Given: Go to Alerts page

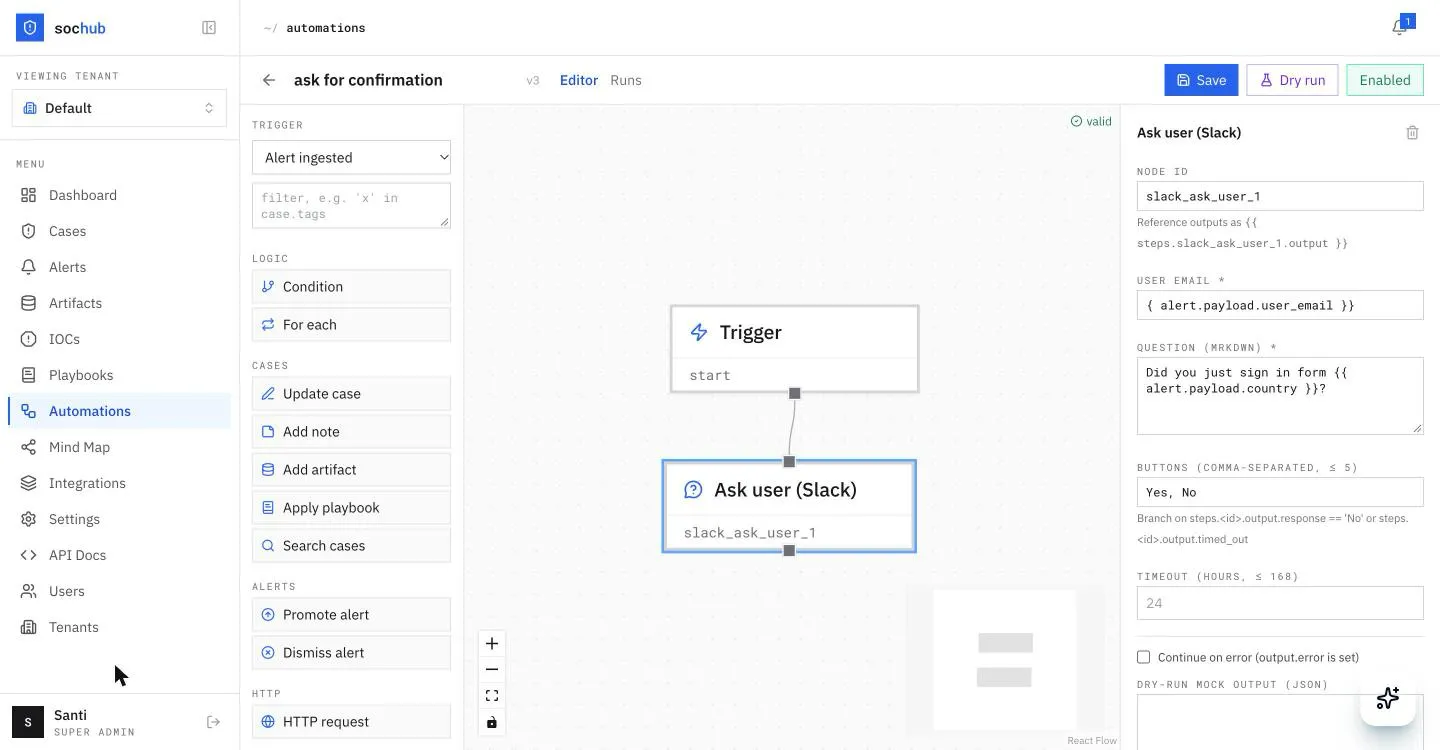Looking at the screenshot, I should point(119,267).
